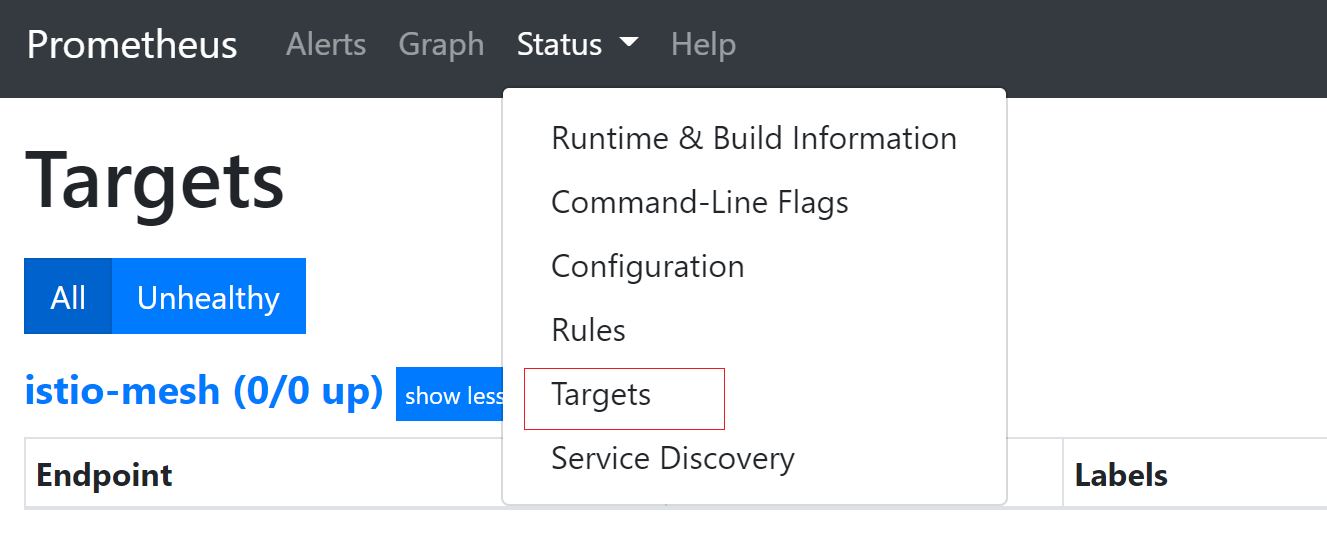Click the caret arrow beside Status

tap(629, 44)
